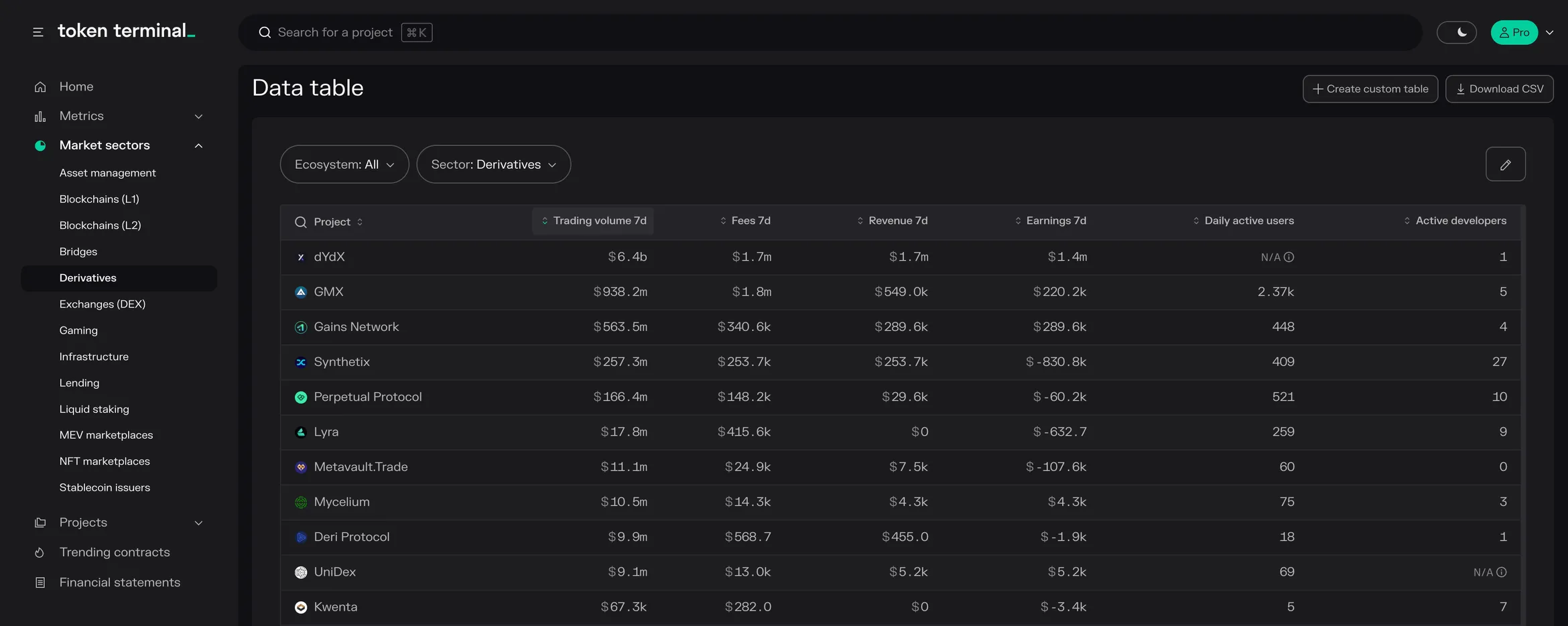Sort by Revenue 7d column header
1568x626 pixels.
click(x=892, y=221)
